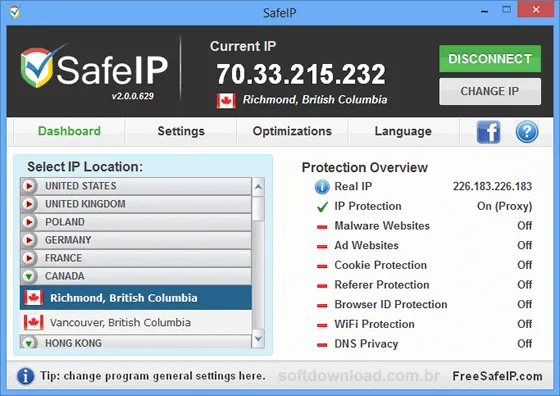The width and height of the screenshot is (560, 396).
Task: Click the location list scrollbar thumb
Action: 258,209
